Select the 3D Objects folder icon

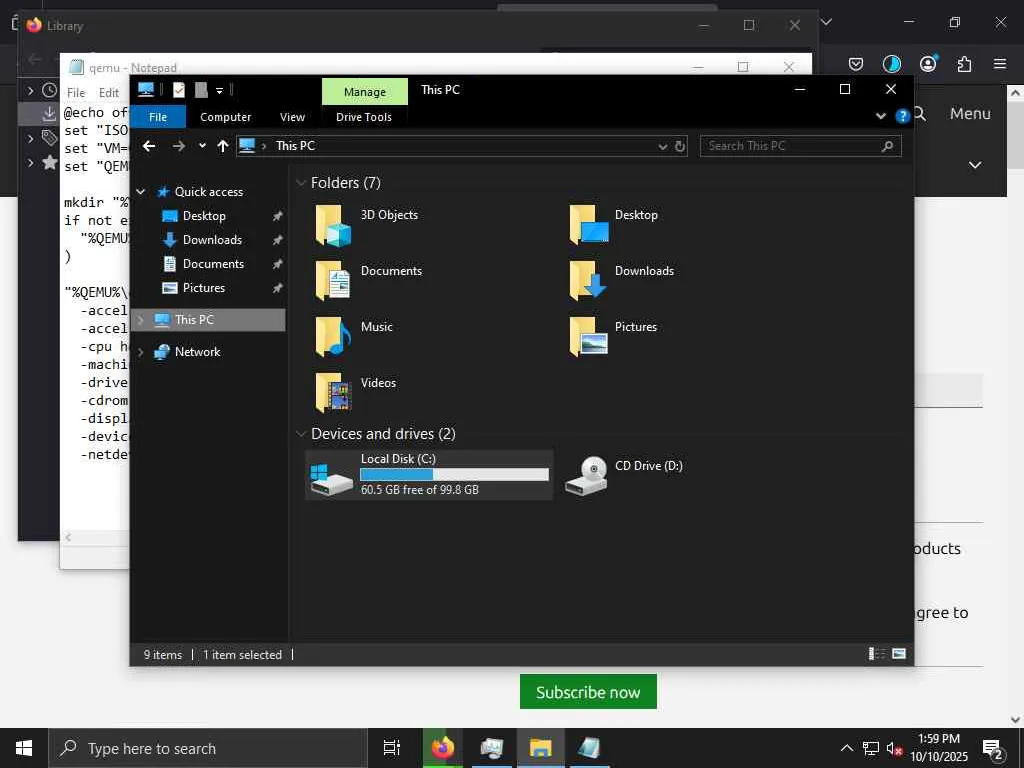click(332, 225)
